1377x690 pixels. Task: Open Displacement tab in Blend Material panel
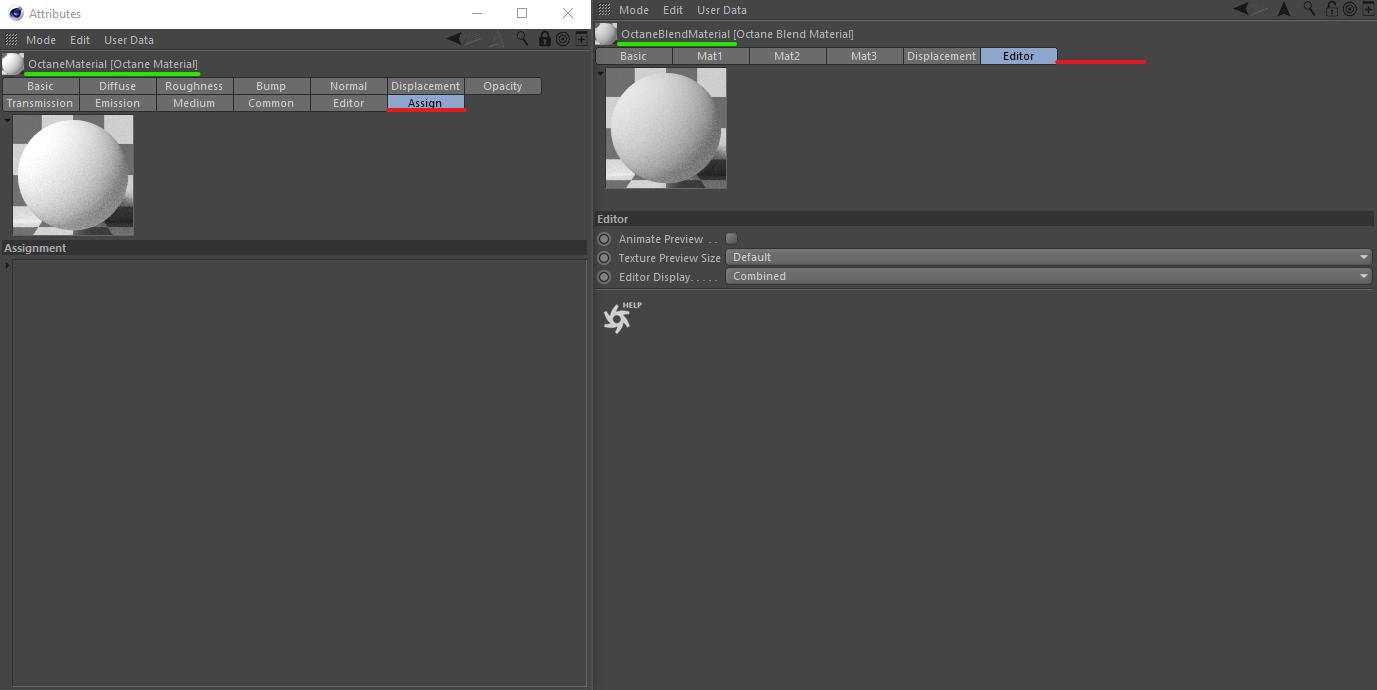coord(941,56)
